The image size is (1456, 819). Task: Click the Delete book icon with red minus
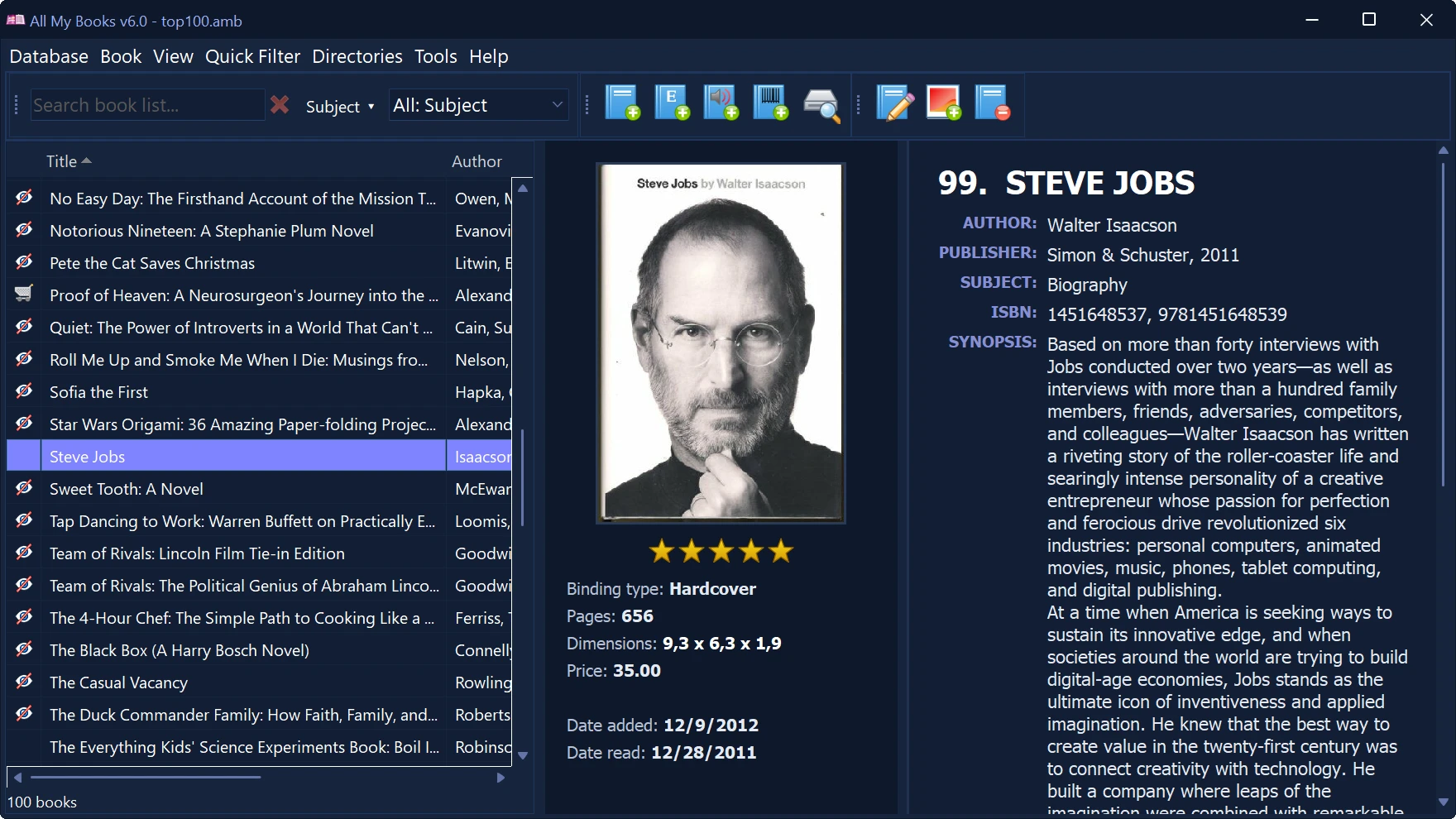(993, 103)
